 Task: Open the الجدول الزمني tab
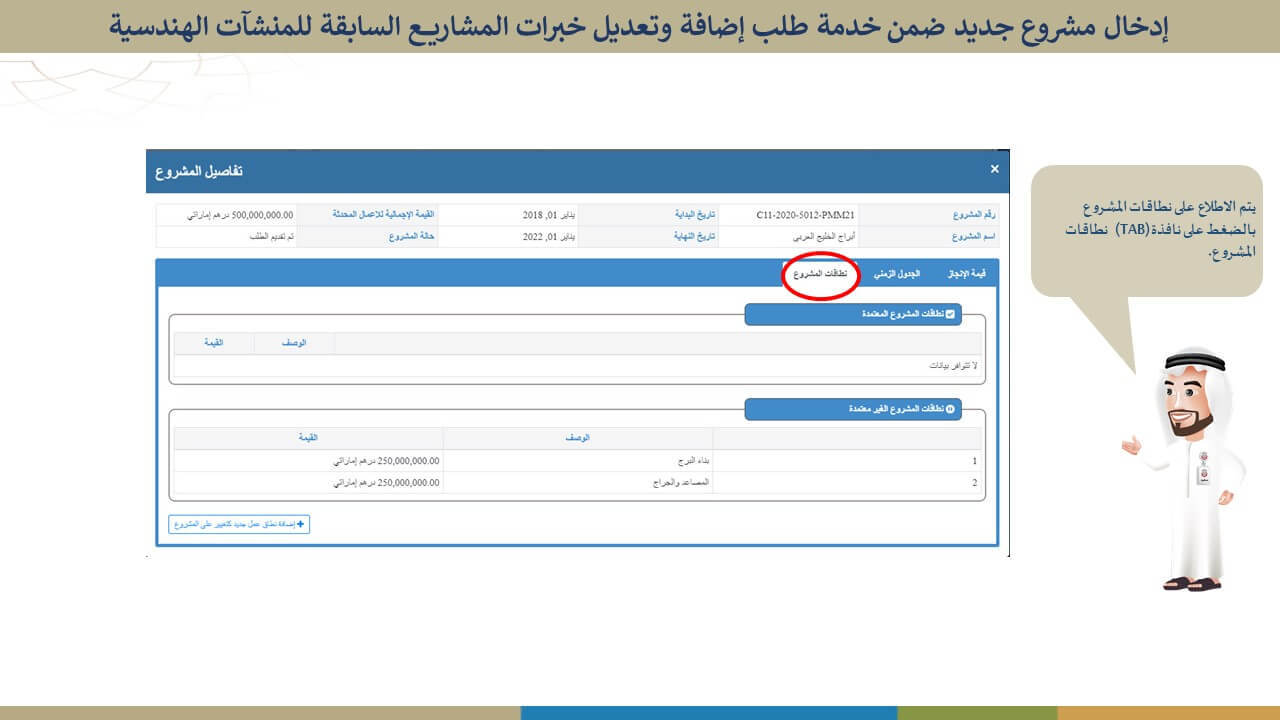click(896, 274)
